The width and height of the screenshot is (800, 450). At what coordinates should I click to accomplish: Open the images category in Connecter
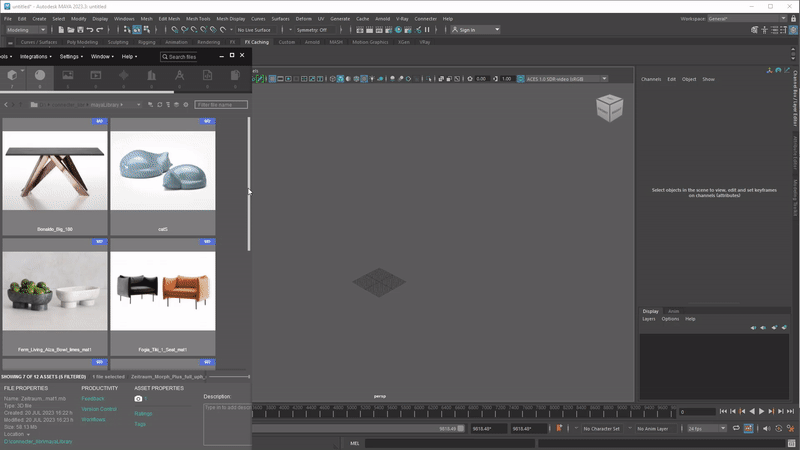[68, 76]
